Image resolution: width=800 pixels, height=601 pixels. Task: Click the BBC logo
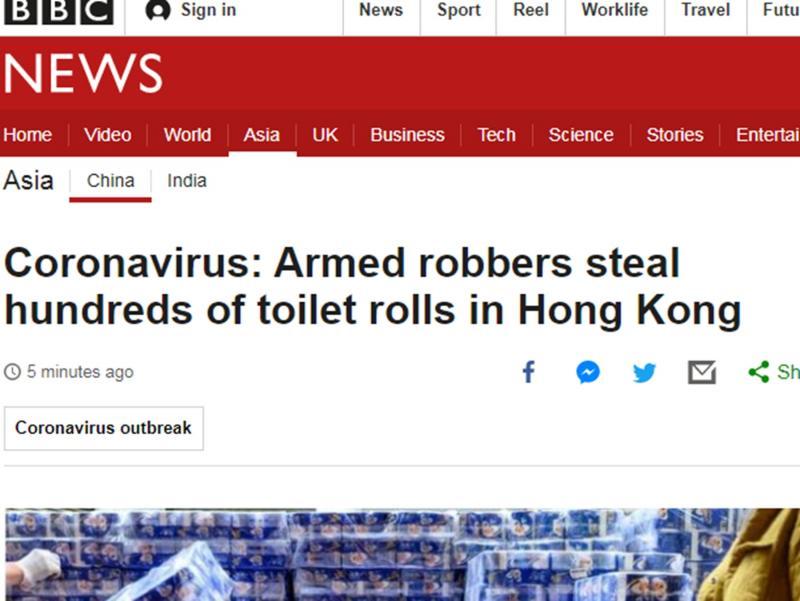[58, 11]
